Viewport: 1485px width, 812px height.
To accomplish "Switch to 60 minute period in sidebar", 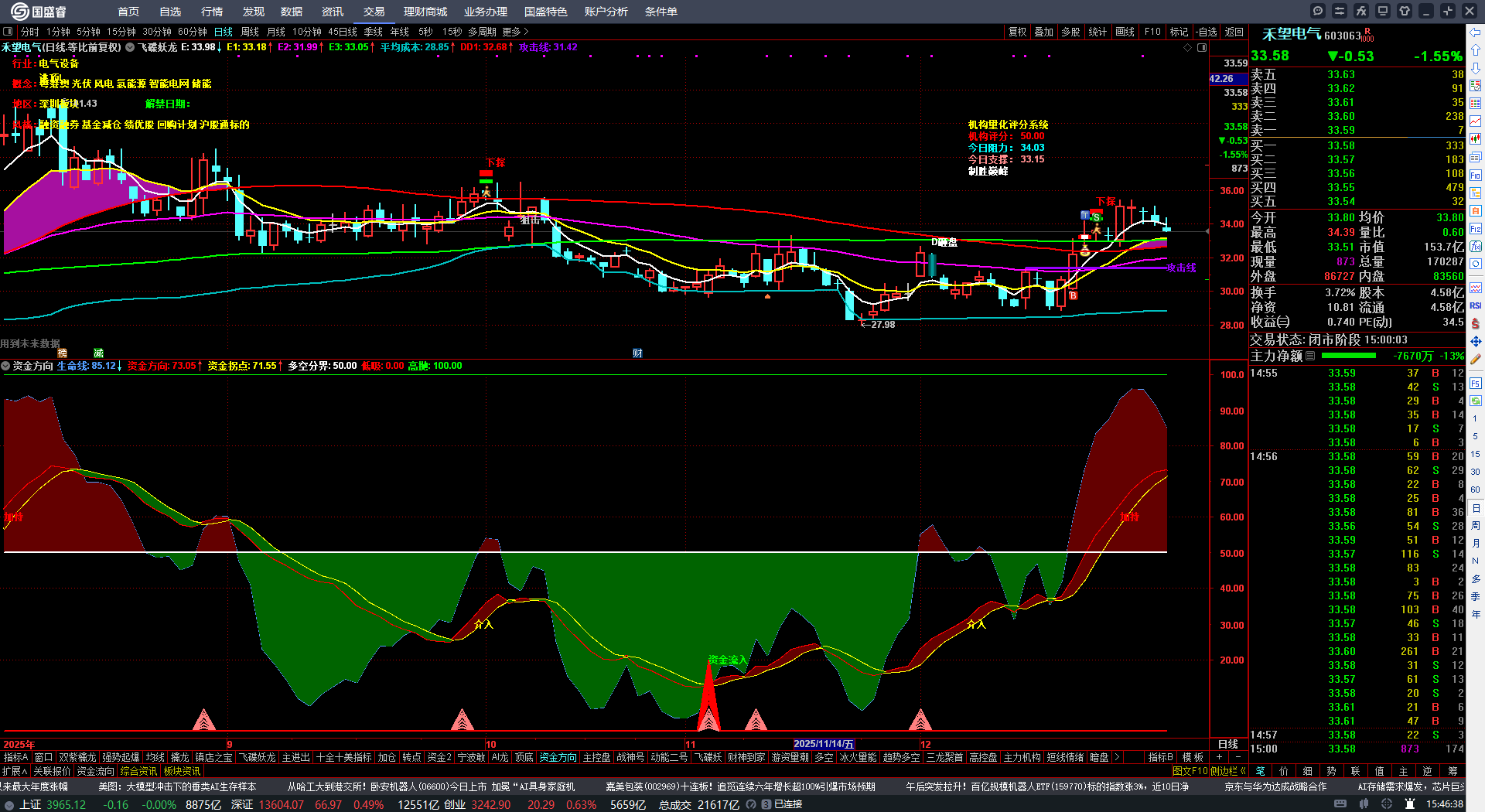I will coord(1476,490).
